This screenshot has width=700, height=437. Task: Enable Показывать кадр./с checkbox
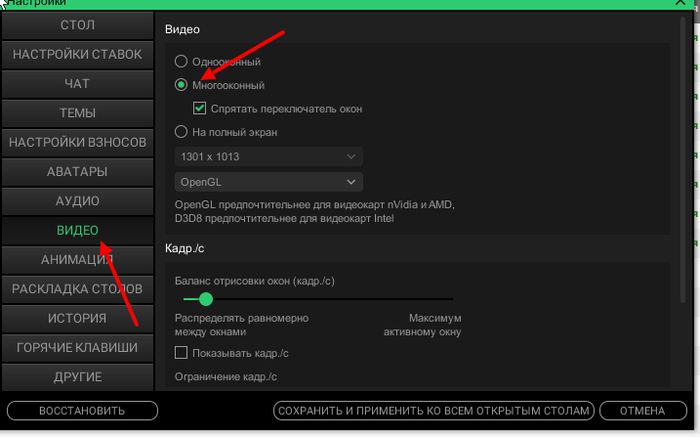coord(181,353)
